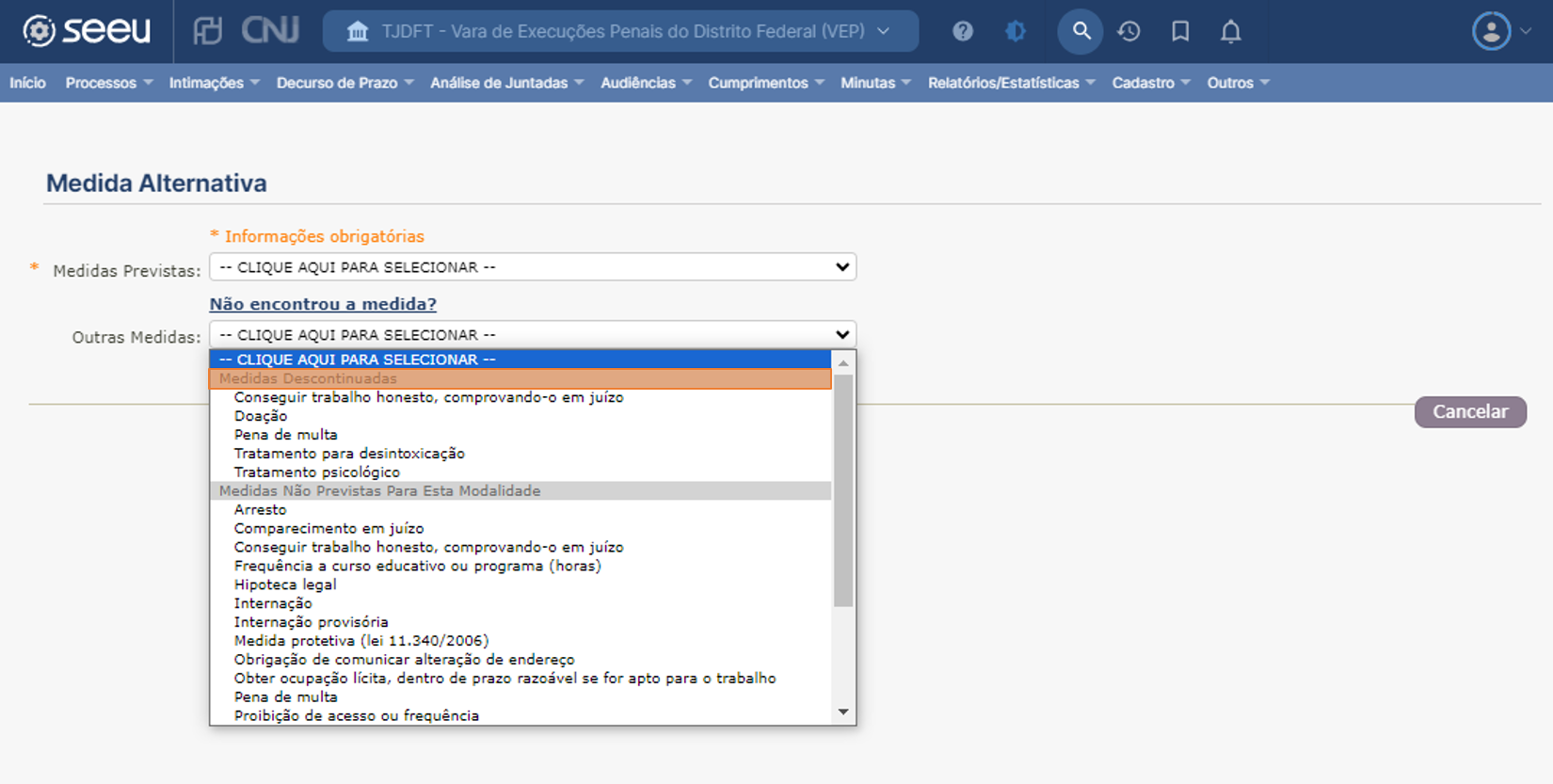The height and width of the screenshot is (784, 1553).
Task: Click the Cancelar button
Action: click(x=1469, y=412)
